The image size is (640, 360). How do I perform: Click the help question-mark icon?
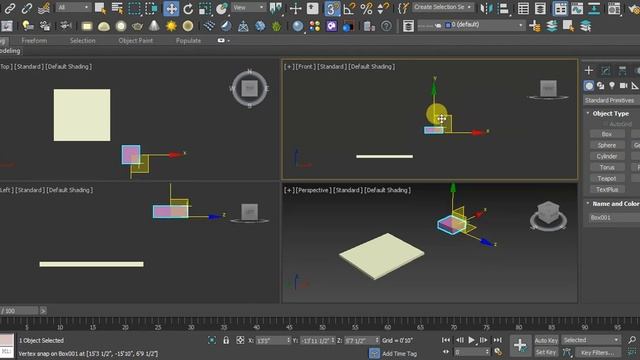[x=386, y=26]
